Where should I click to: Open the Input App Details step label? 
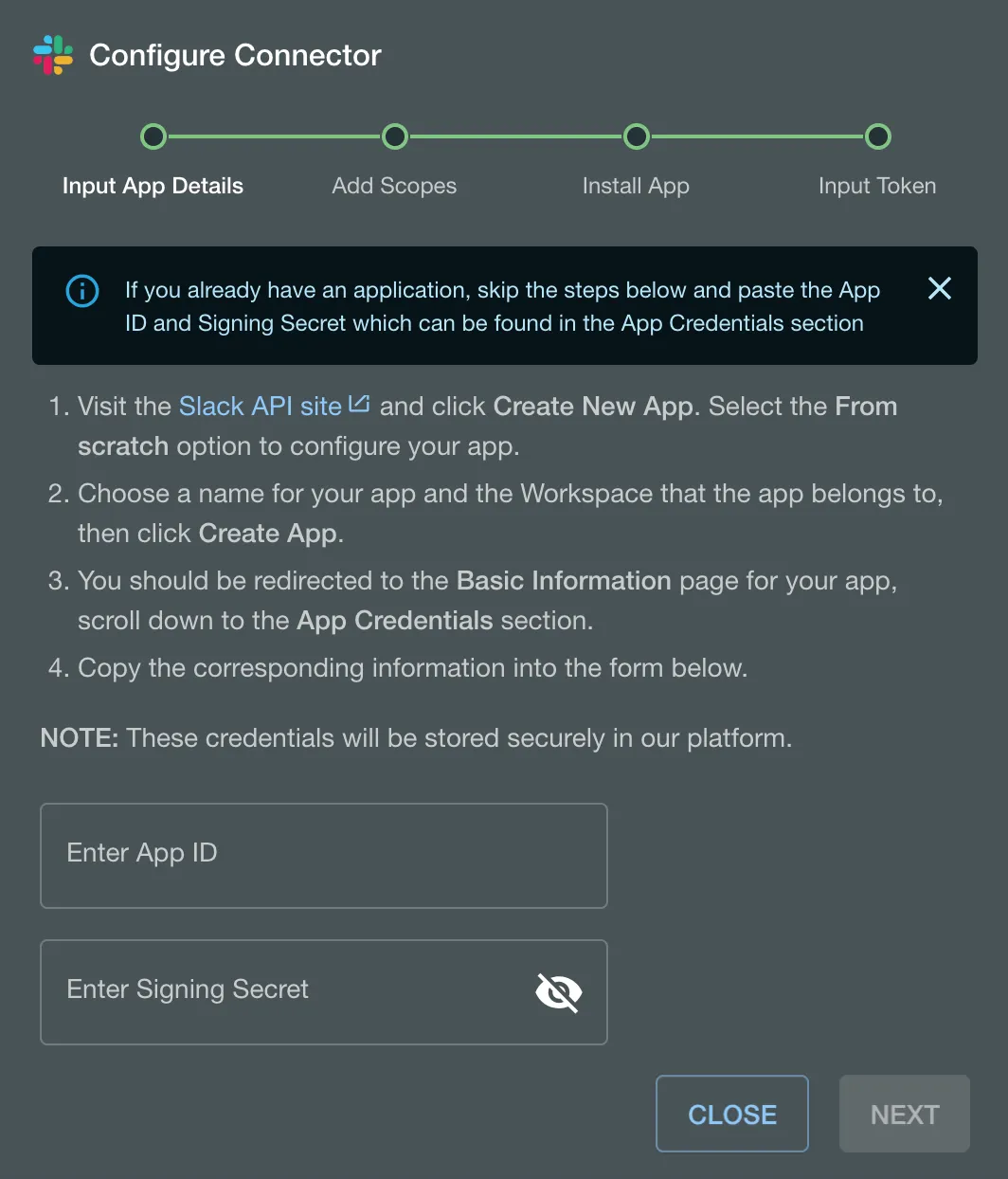(x=153, y=186)
